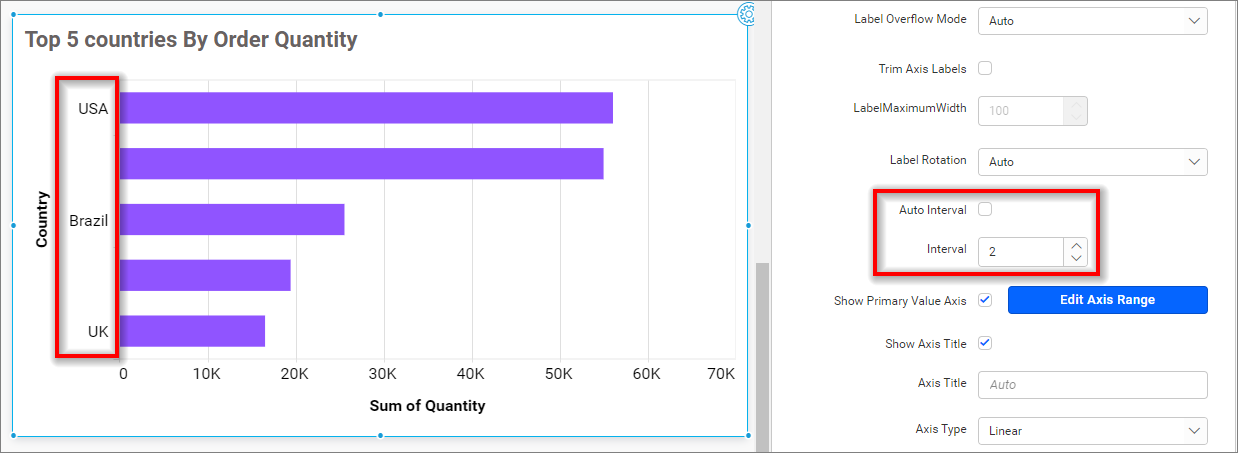1238x453 pixels.
Task: Open the Label Overflow Mode dropdown
Action: (x=1092, y=20)
